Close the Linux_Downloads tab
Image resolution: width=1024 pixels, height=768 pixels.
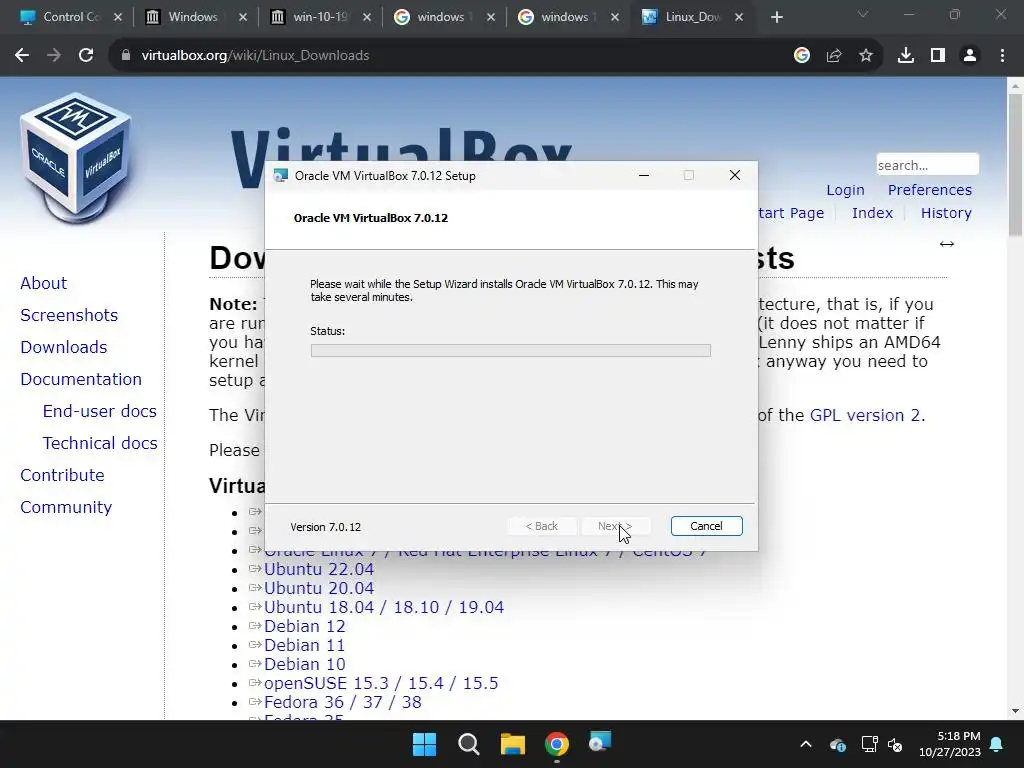coord(739,17)
